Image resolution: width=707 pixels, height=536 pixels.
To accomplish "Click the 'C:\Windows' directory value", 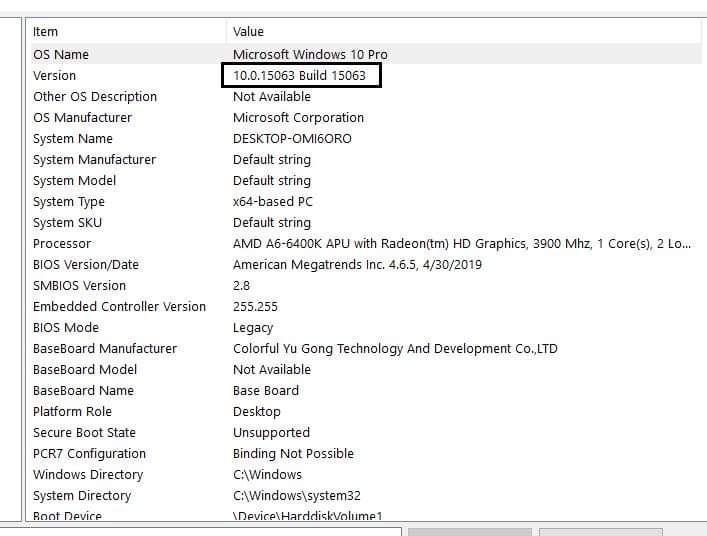I will pos(267,475).
